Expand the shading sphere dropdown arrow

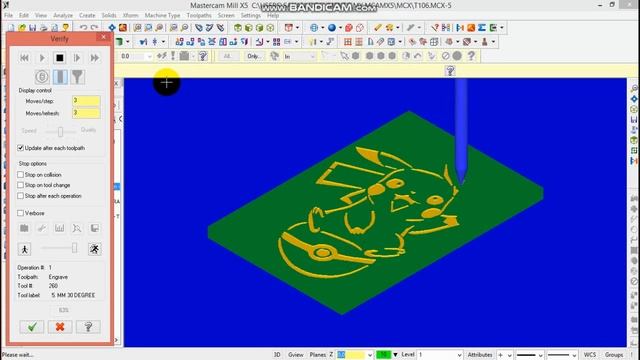[x=340, y=27]
